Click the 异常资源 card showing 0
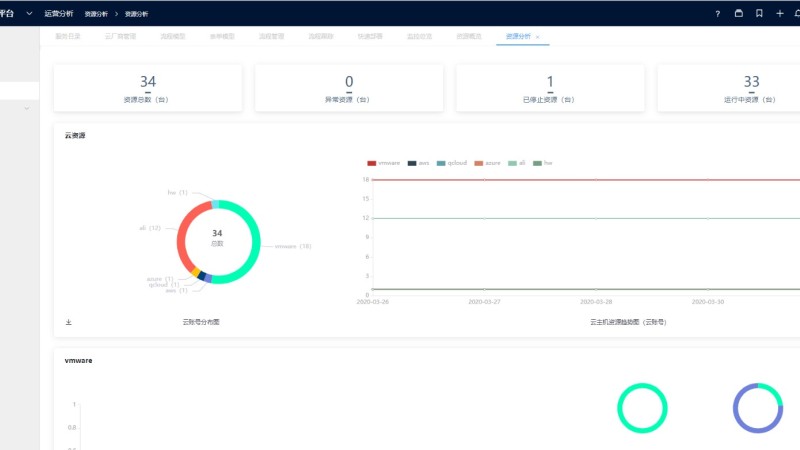The height and width of the screenshot is (450, 800). pyautogui.click(x=349, y=88)
